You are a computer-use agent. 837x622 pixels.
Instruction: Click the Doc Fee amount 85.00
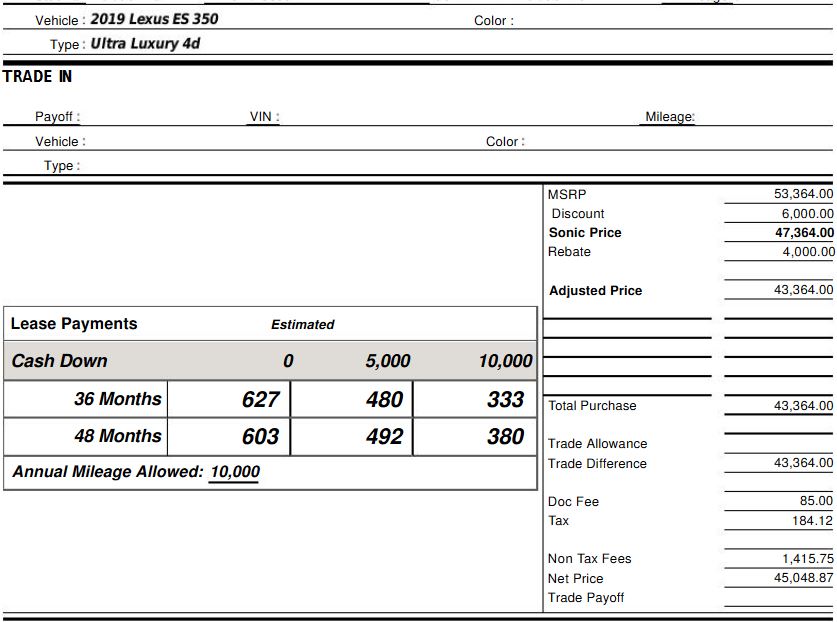(816, 501)
